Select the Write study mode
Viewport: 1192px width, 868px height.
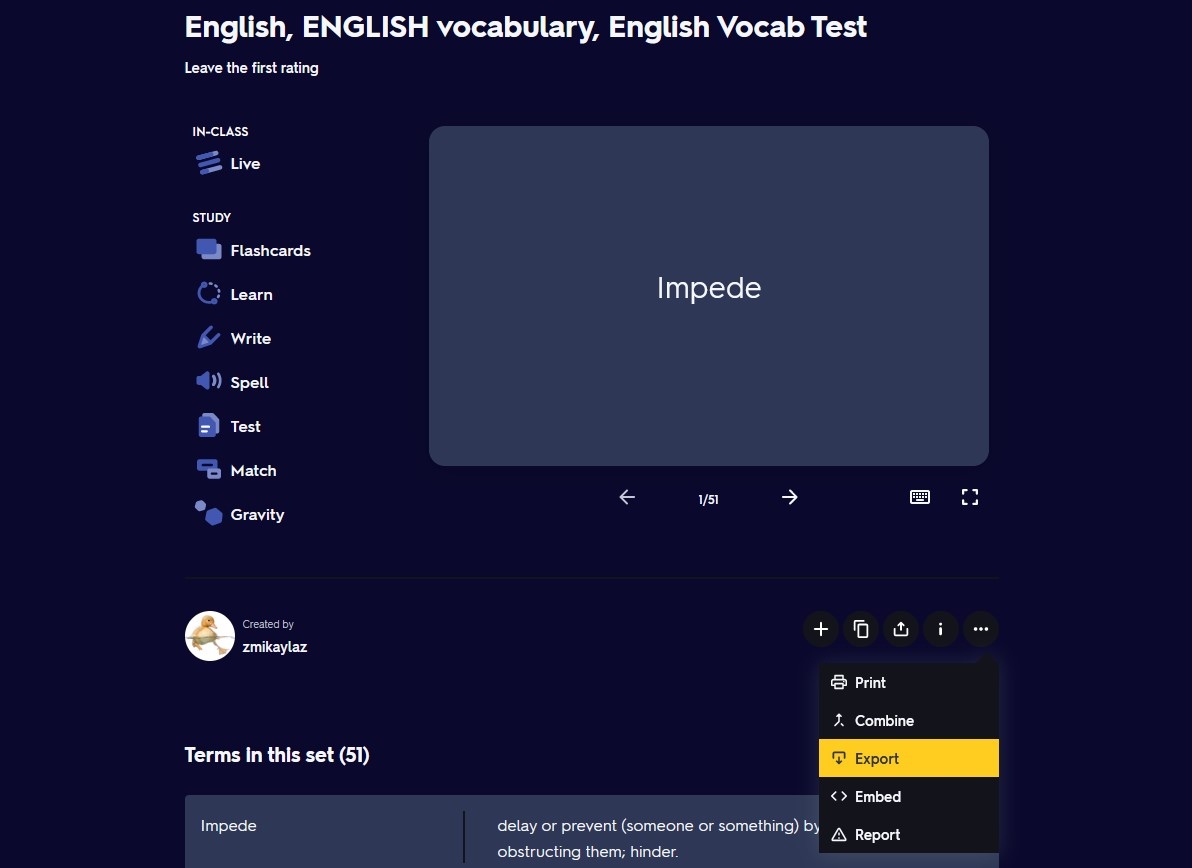(250, 338)
